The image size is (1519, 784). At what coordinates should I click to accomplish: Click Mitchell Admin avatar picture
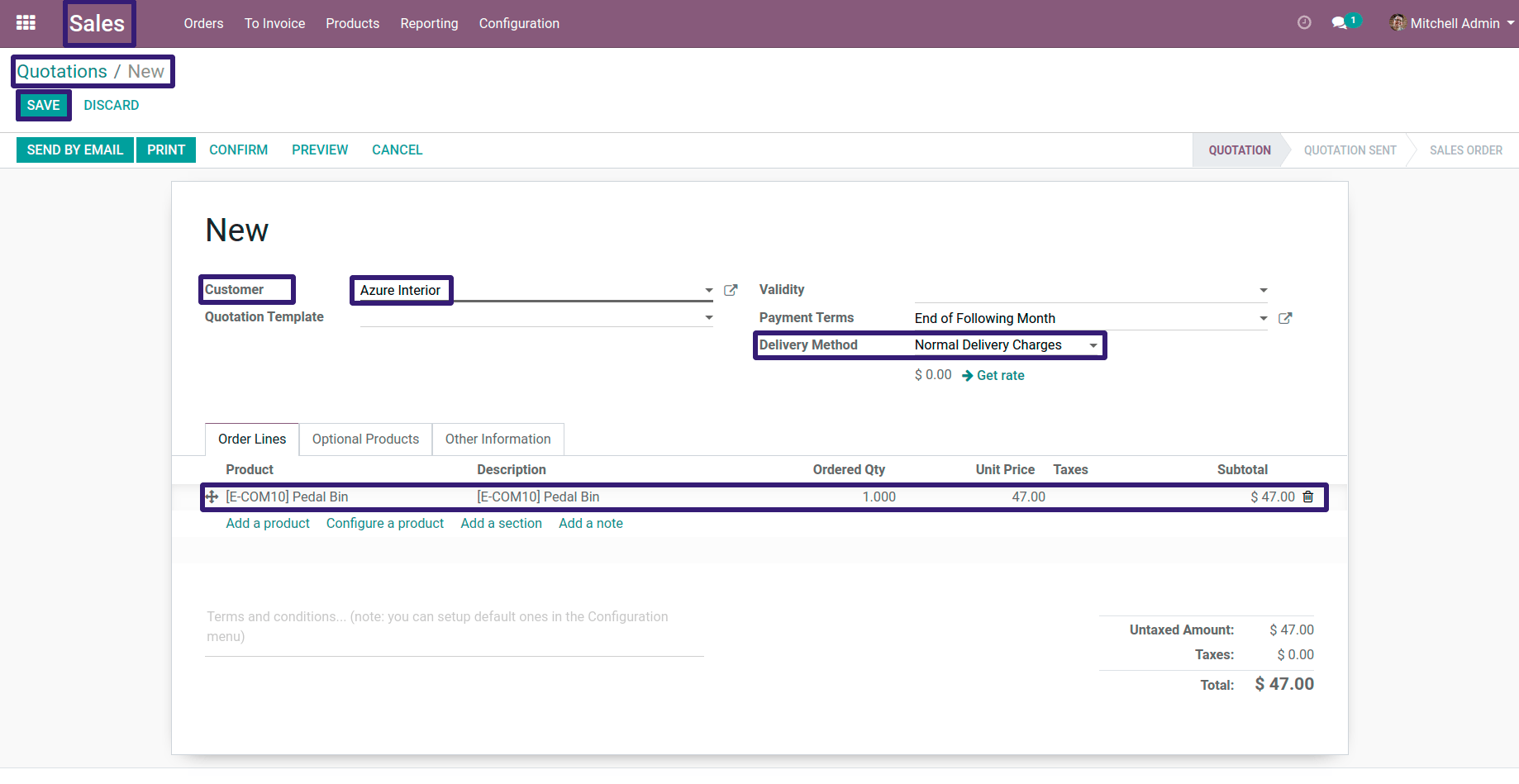click(1398, 23)
